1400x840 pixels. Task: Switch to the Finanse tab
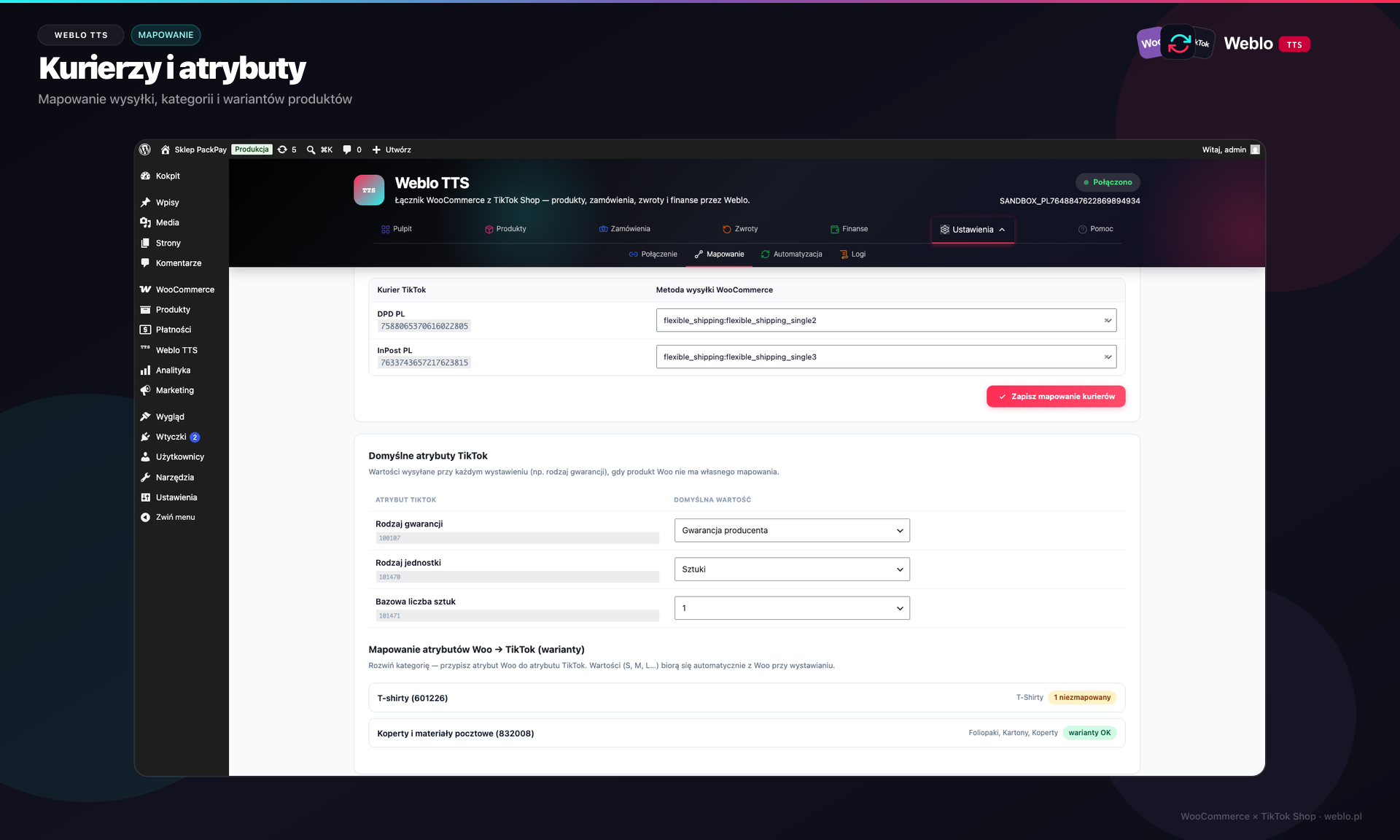coord(849,229)
